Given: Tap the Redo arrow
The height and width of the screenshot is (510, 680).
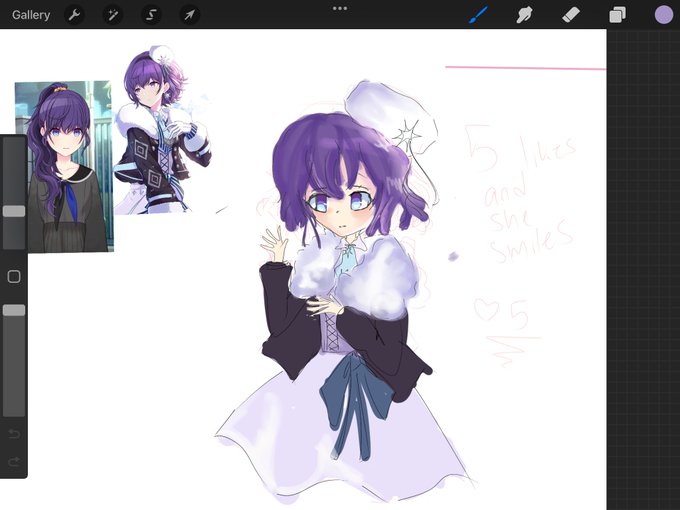Looking at the screenshot, I should click(14, 461).
